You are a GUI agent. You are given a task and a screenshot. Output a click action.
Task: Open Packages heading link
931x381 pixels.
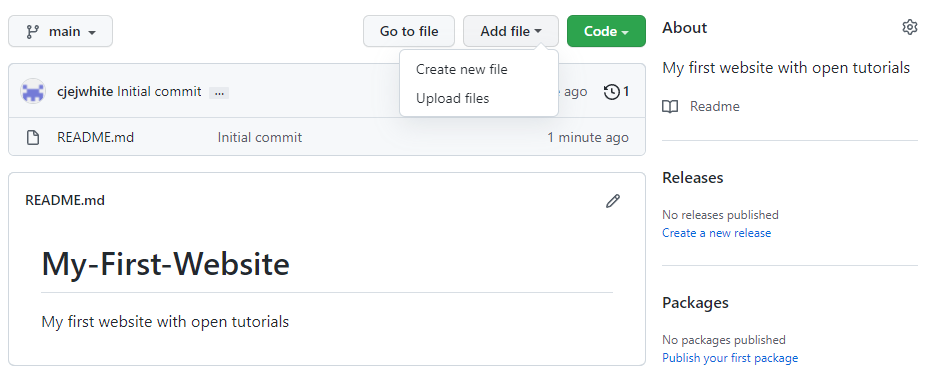695,303
